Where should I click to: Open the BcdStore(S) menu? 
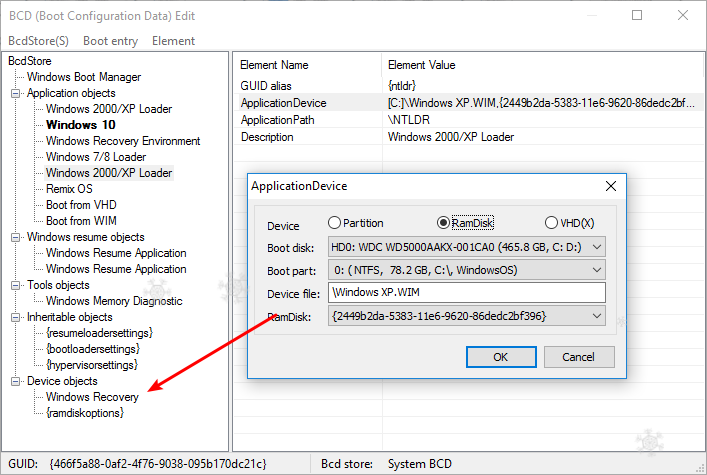tap(38, 41)
